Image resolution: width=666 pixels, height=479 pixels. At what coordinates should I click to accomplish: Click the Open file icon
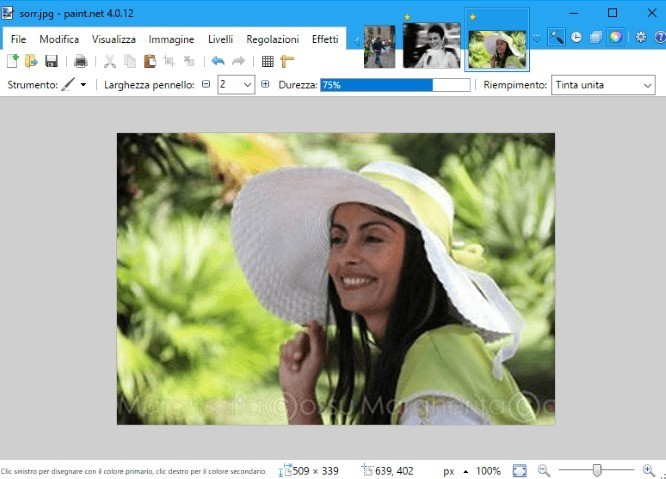pyautogui.click(x=31, y=61)
